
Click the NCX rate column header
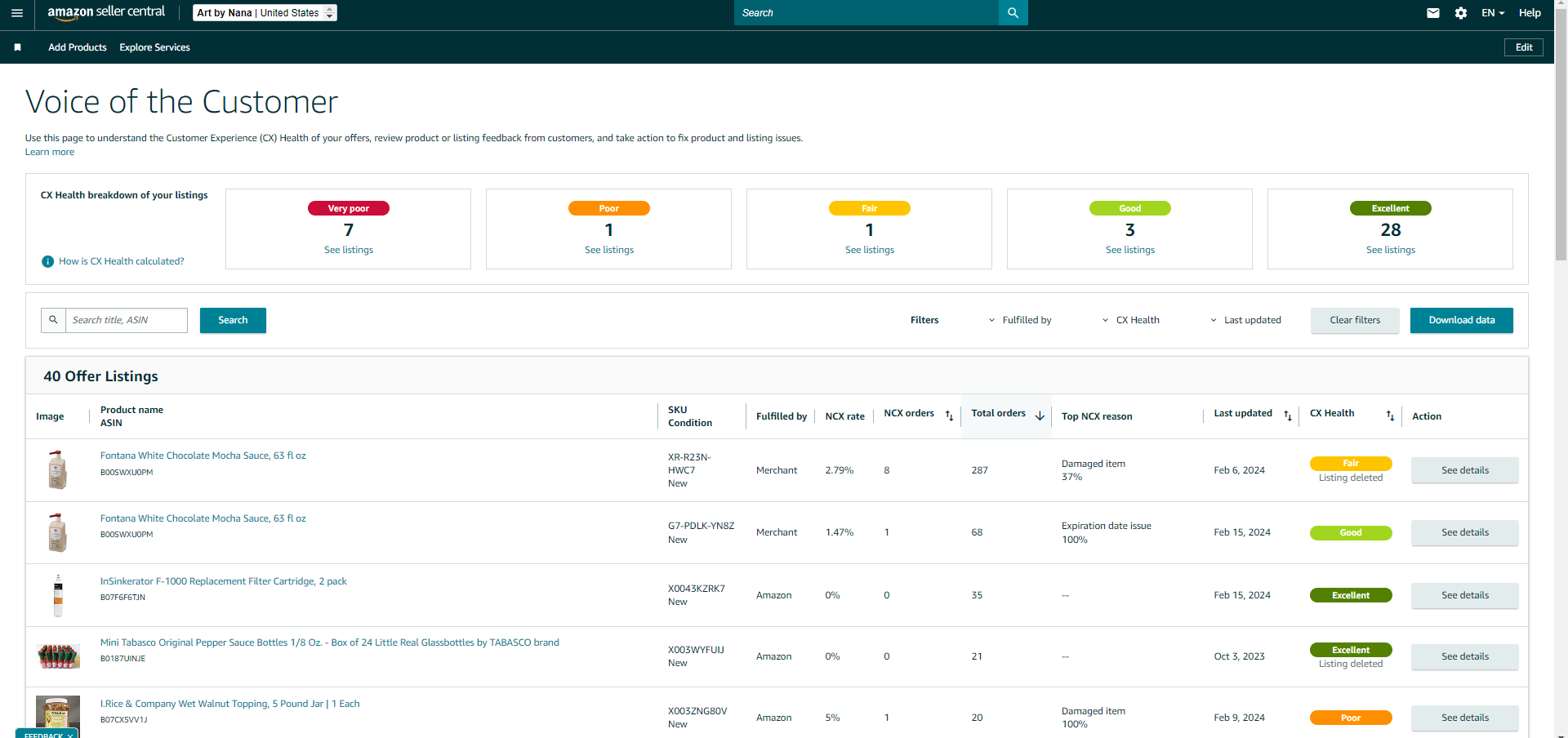(845, 416)
